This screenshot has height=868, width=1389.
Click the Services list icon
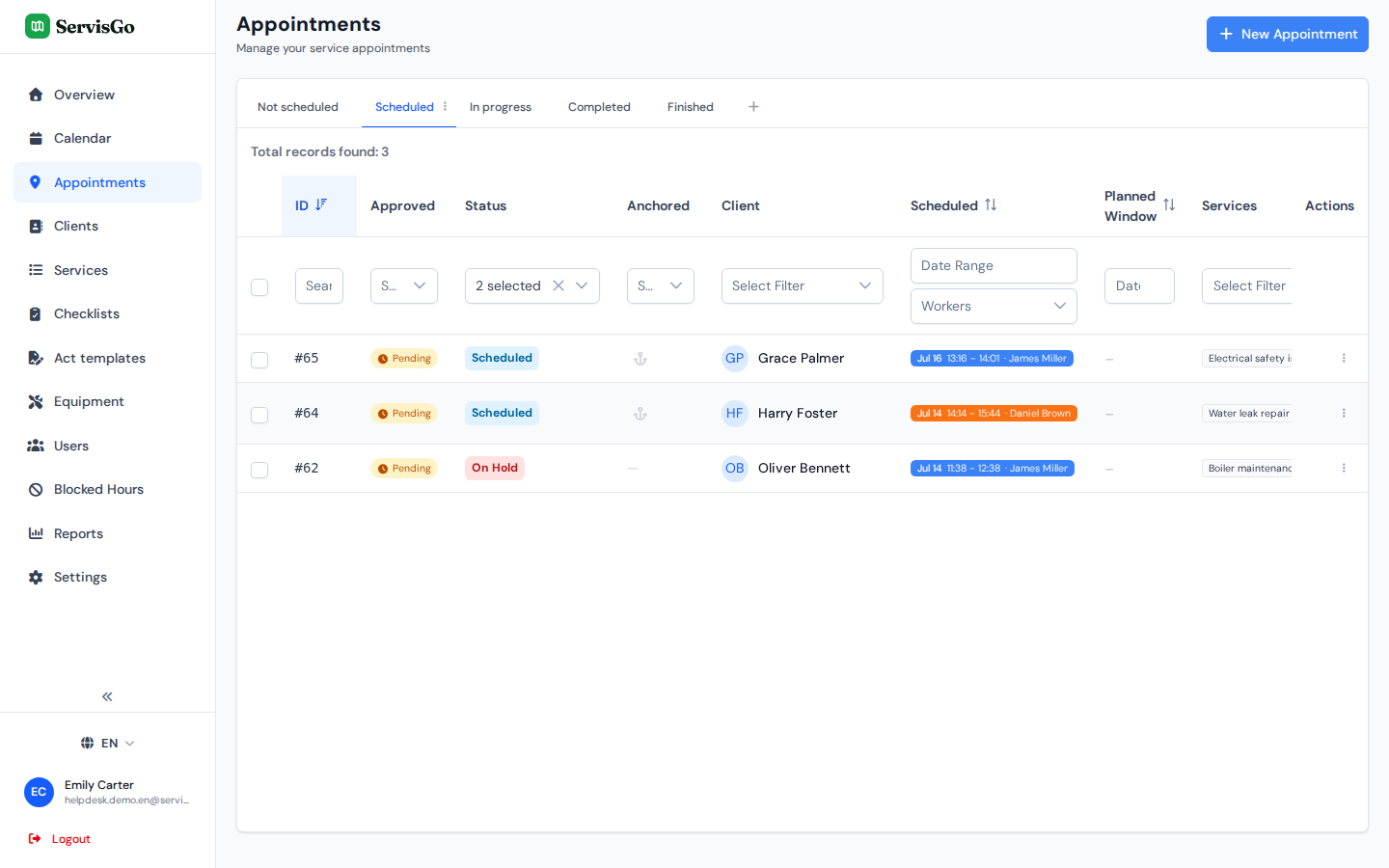[36, 270]
